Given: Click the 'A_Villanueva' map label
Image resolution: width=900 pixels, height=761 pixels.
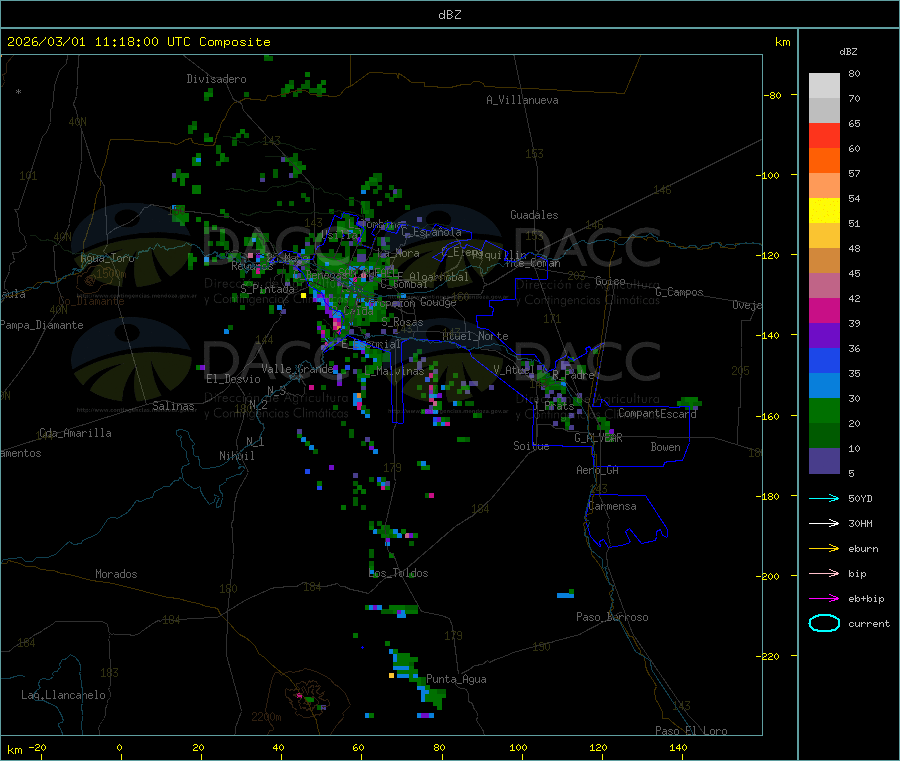Looking at the screenshot, I should click(x=522, y=100).
